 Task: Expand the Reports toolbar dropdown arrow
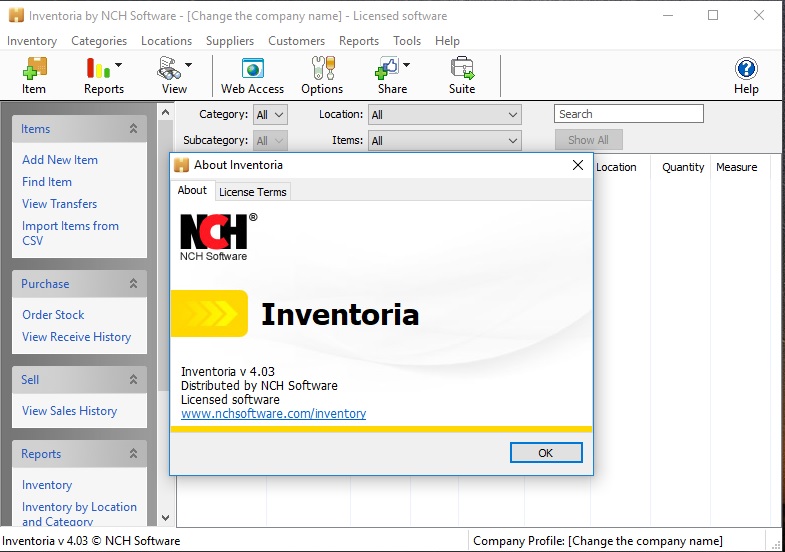click(x=119, y=65)
